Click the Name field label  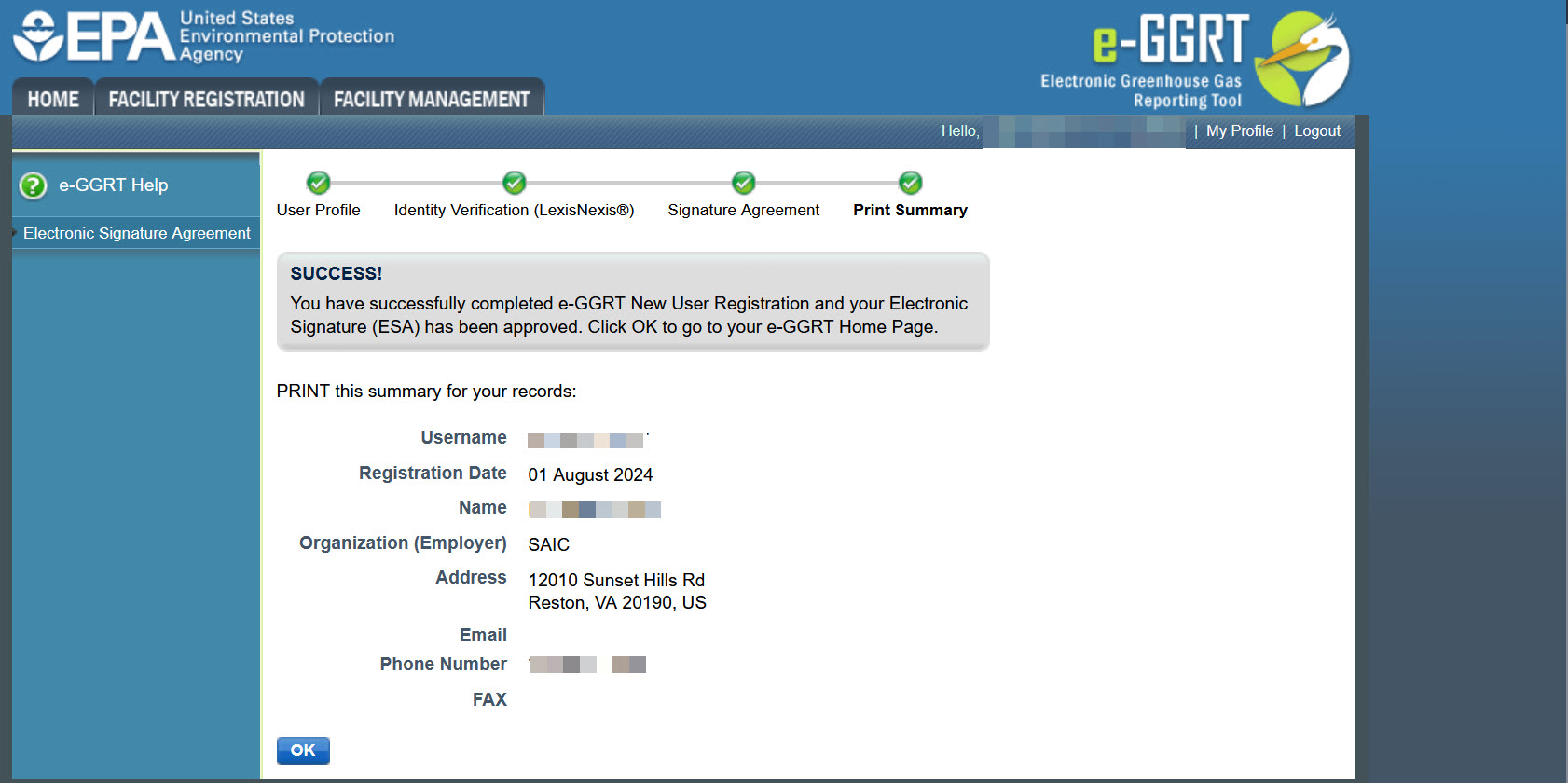(483, 508)
